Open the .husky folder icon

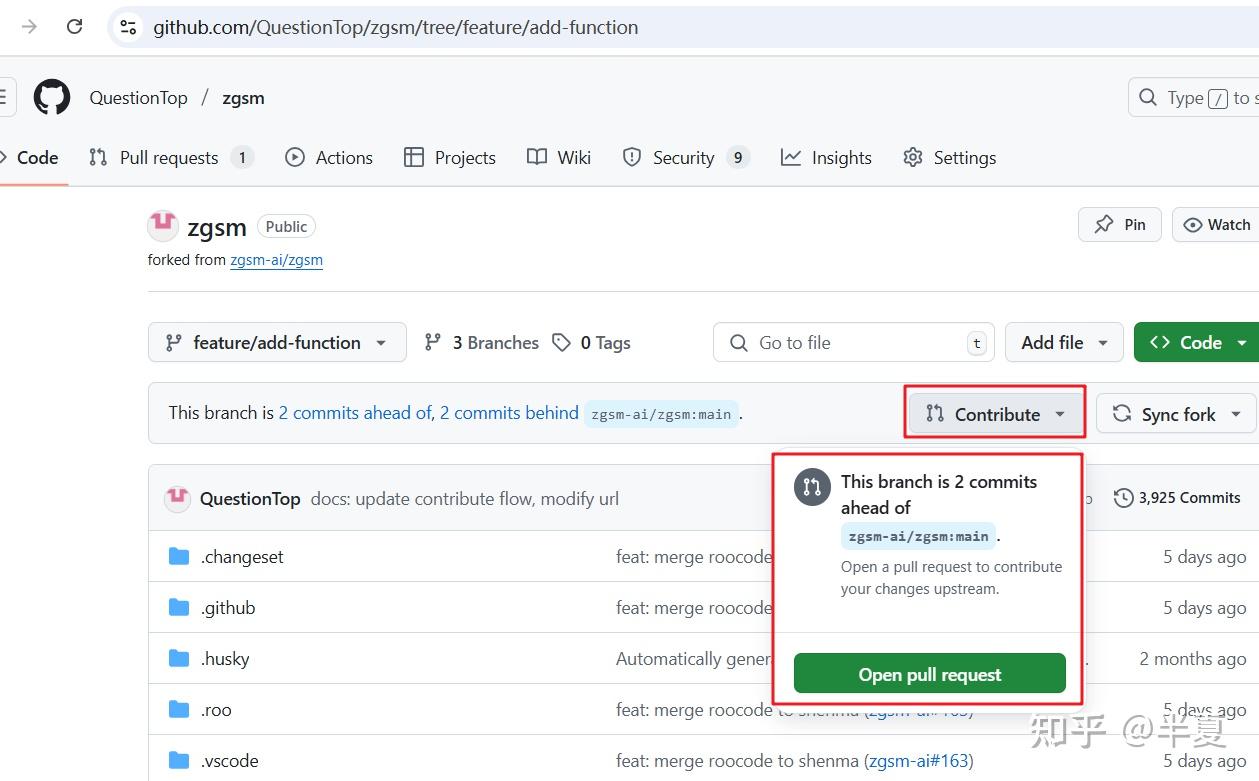coord(179,658)
